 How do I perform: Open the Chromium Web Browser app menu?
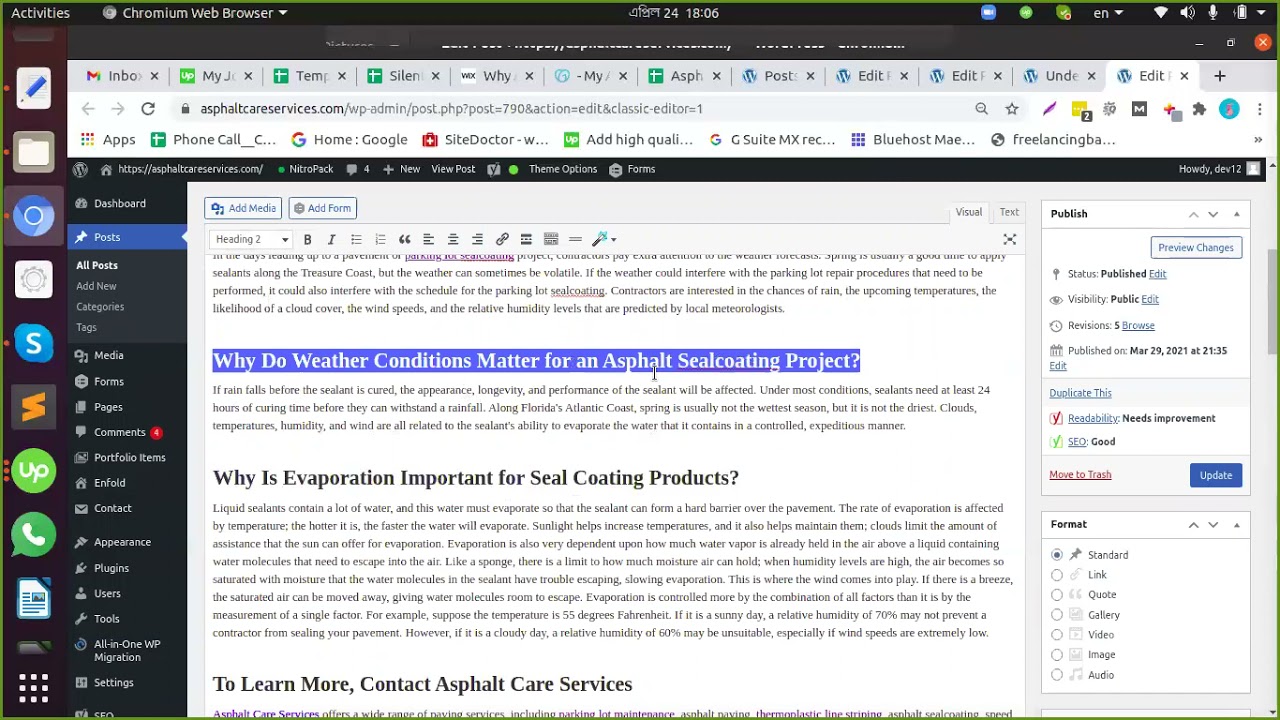(x=194, y=13)
